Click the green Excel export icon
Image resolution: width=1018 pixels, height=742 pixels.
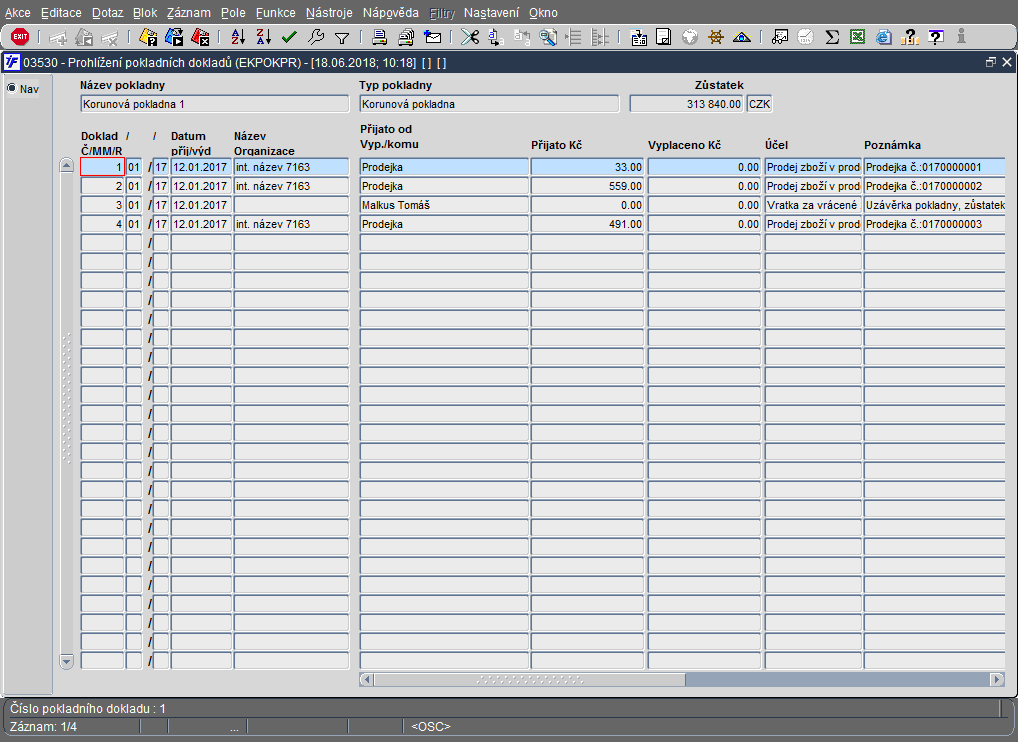(858, 37)
